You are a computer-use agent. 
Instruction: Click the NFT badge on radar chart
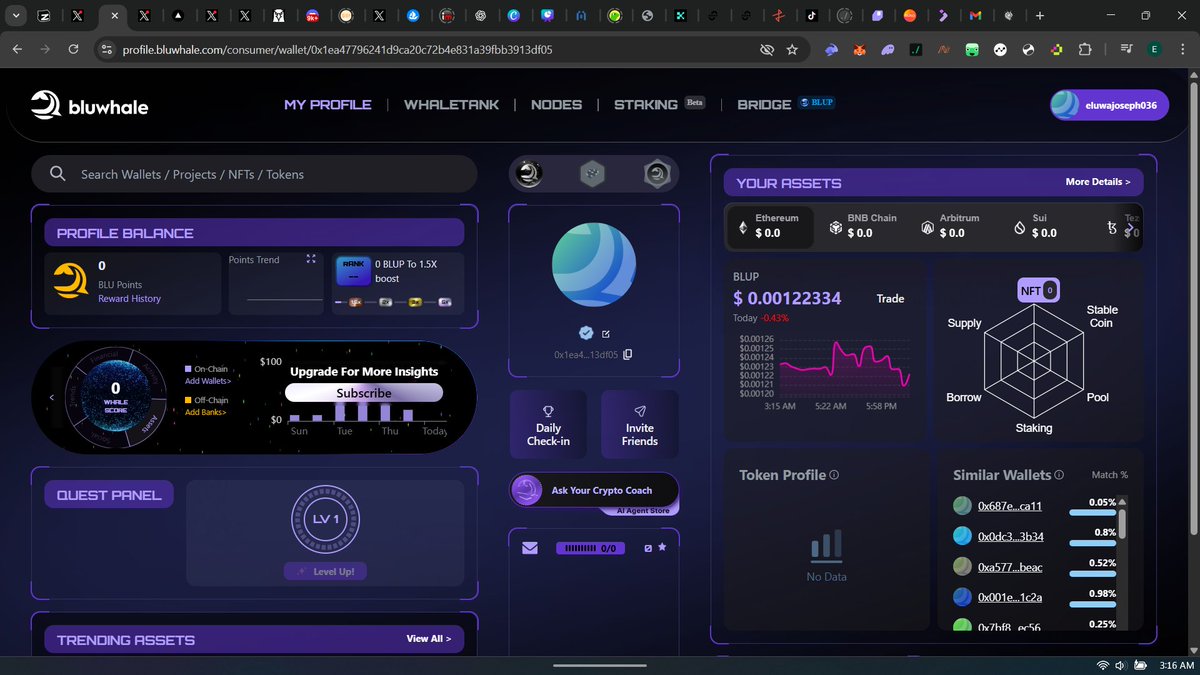[1037, 290]
